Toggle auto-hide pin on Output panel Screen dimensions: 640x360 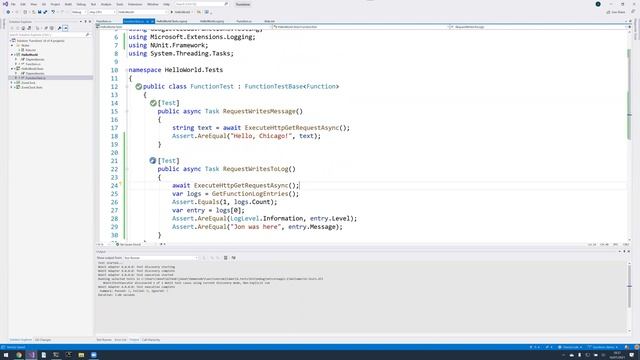[624, 251]
